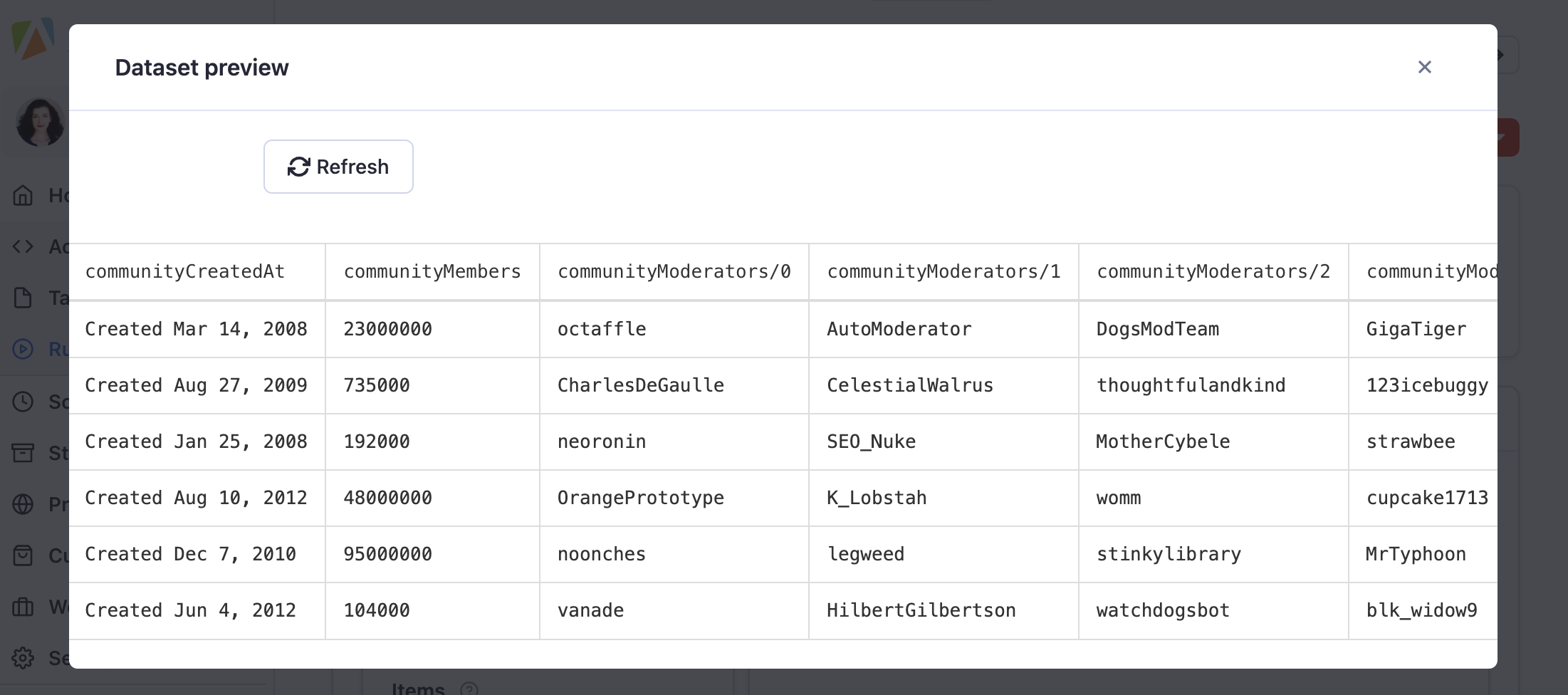Click the members value 735000
Screen dimensions: 1568x695
432,385
